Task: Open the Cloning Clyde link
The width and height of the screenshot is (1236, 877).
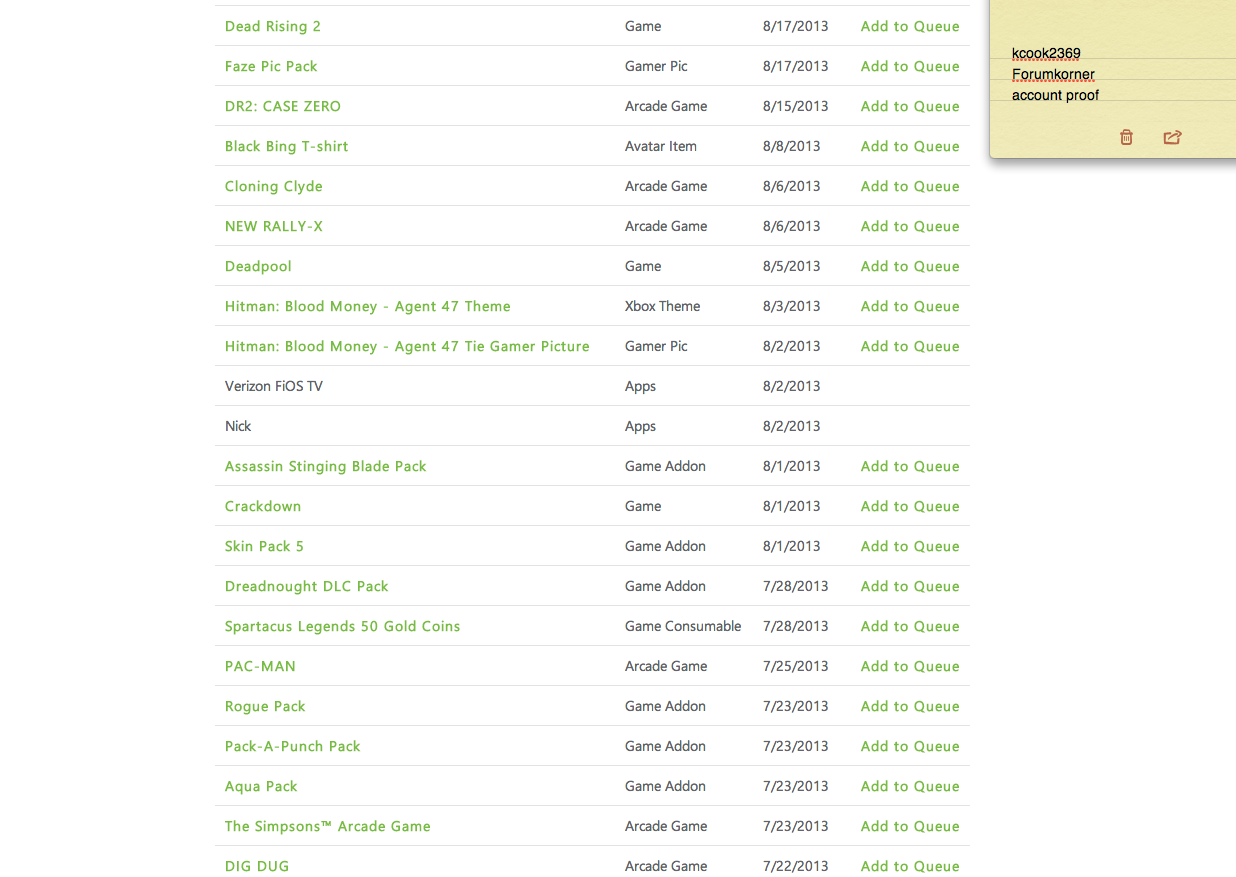Action: click(274, 186)
